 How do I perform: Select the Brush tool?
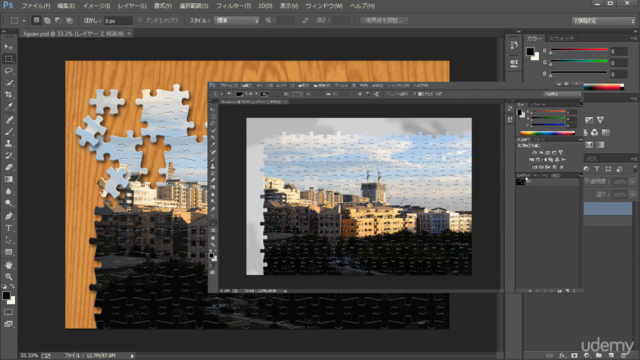[x=9, y=131]
